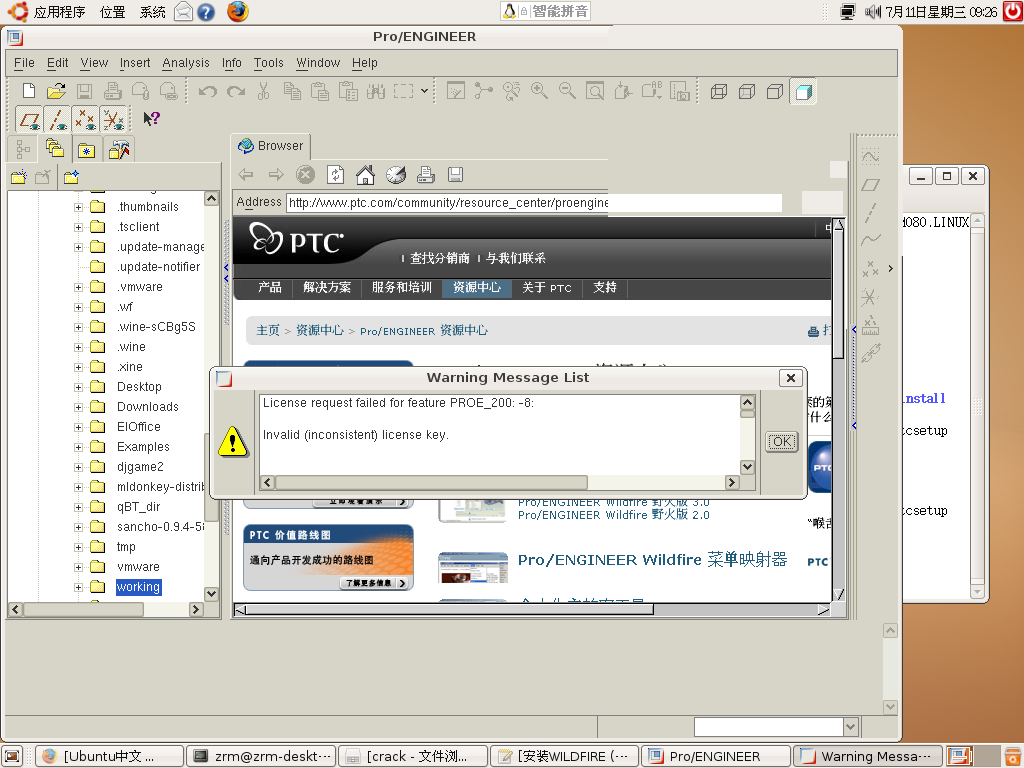Save the browser page with the floppy icon
Viewport: 1024px width, 768px height.
[455, 175]
